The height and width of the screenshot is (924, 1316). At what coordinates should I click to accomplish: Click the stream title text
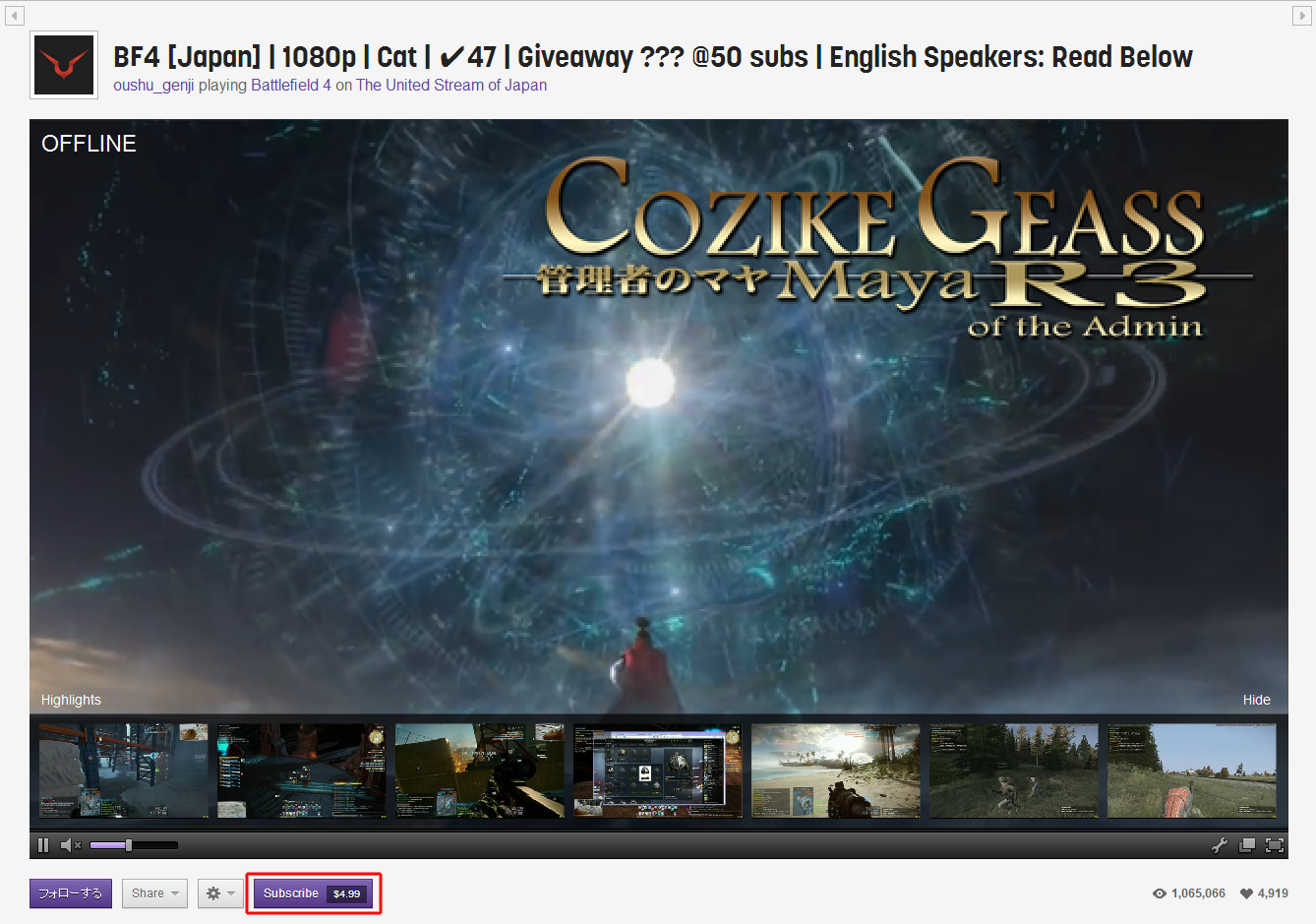[653, 57]
